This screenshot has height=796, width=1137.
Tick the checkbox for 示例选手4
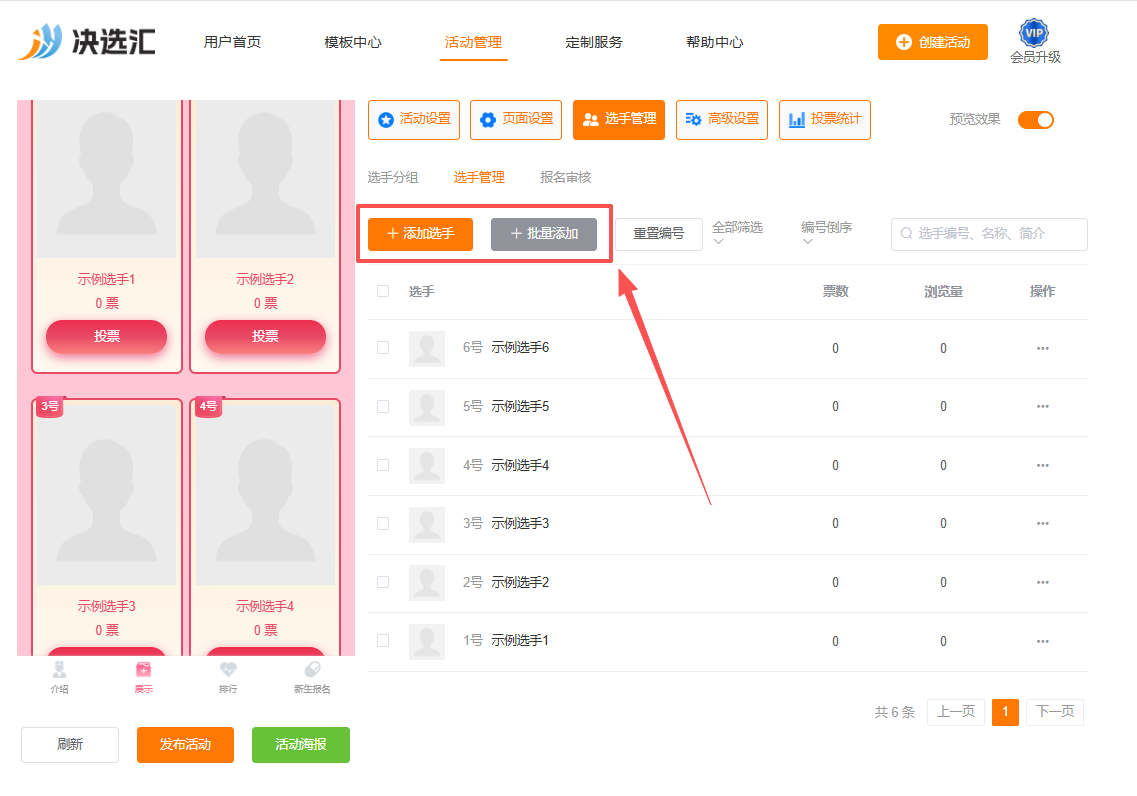pyautogui.click(x=383, y=465)
